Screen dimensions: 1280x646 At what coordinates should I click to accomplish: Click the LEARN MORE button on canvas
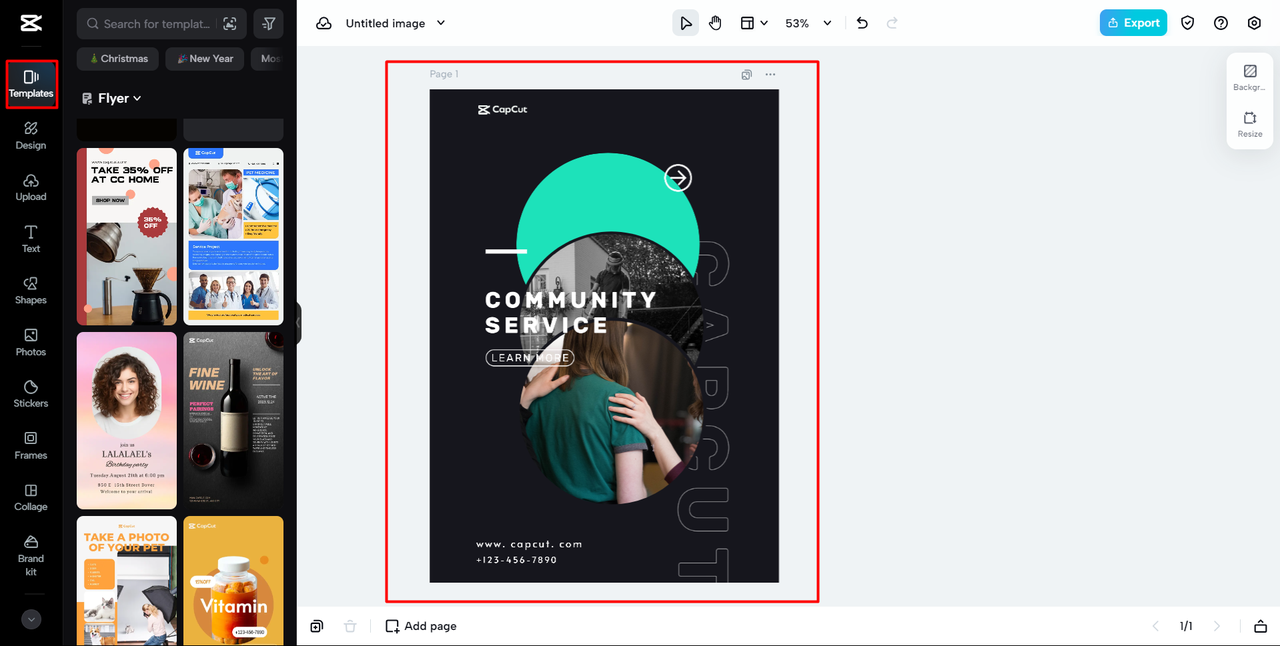530,358
